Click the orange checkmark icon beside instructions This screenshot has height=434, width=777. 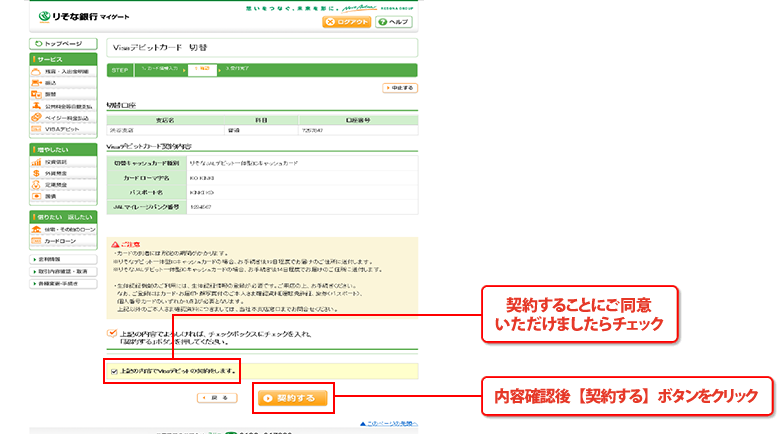pyautogui.click(x=112, y=333)
